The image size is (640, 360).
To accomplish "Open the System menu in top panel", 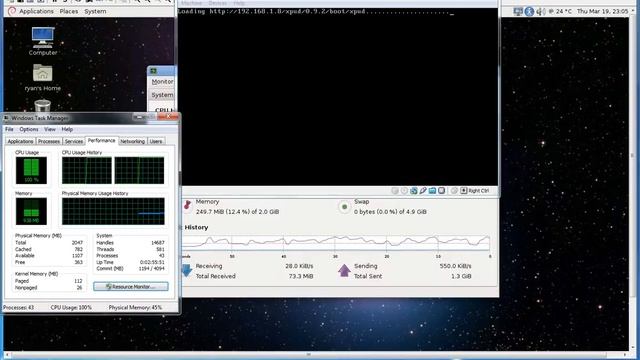I will [95, 11].
